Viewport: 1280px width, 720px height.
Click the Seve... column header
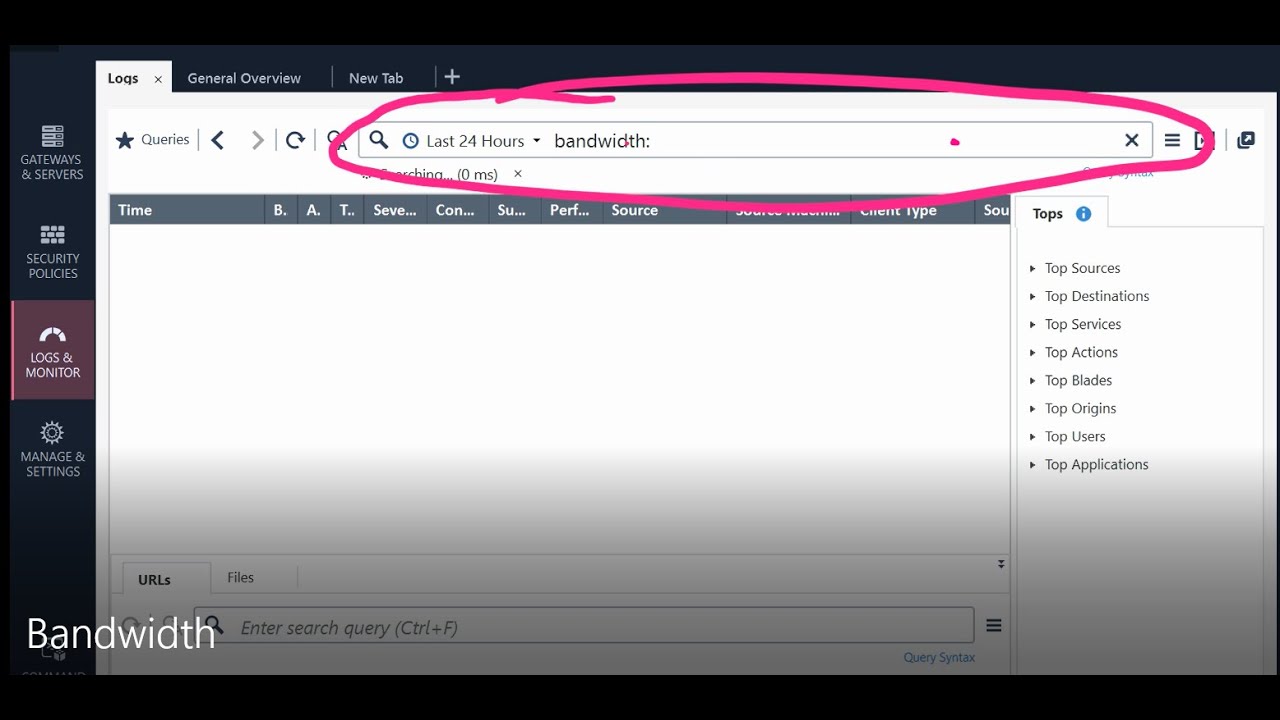[x=396, y=210]
